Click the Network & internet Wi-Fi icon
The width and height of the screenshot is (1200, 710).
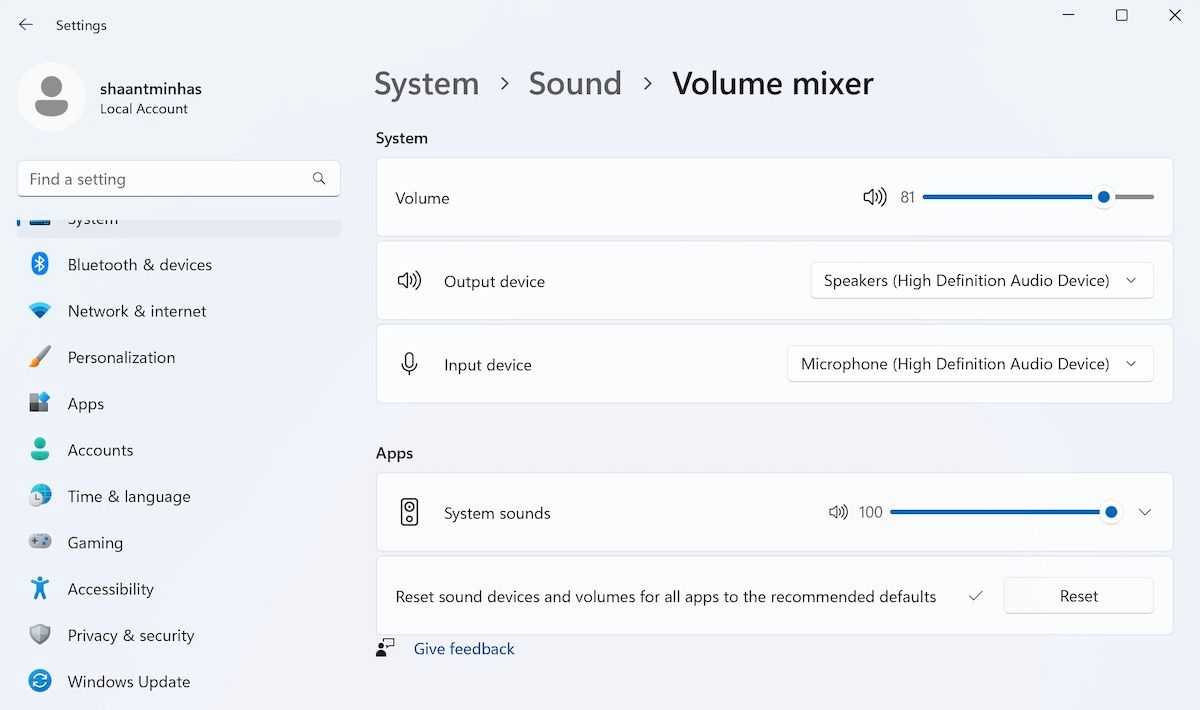click(x=40, y=311)
